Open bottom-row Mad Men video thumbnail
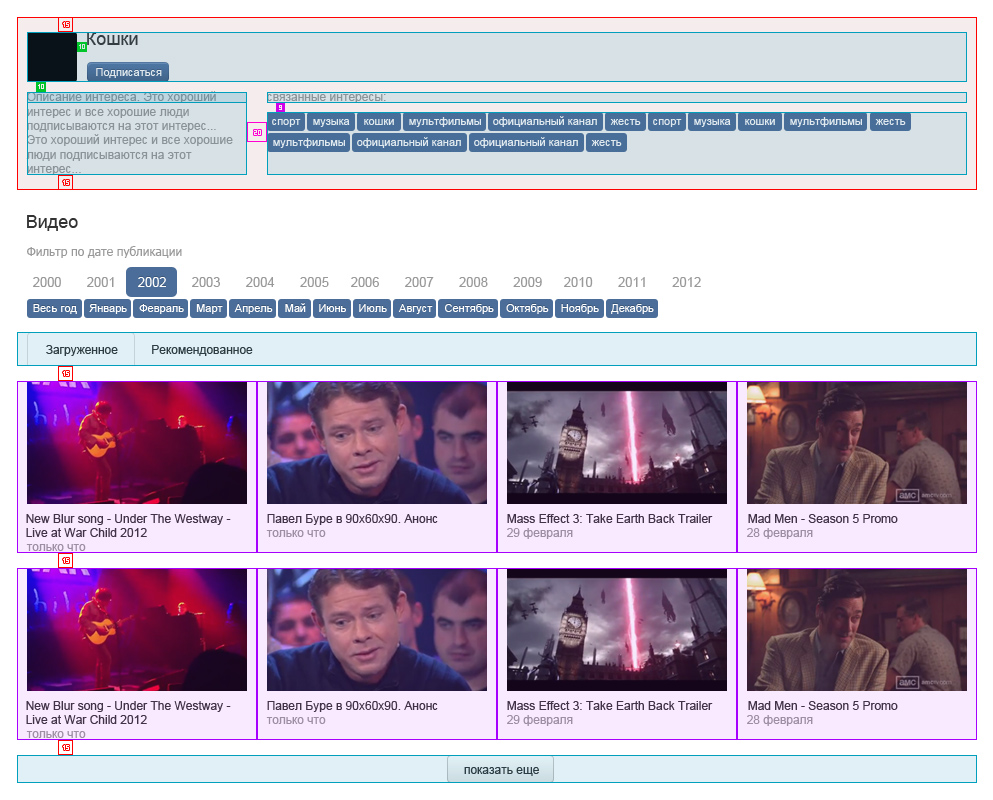993x800 pixels. point(857,630)
